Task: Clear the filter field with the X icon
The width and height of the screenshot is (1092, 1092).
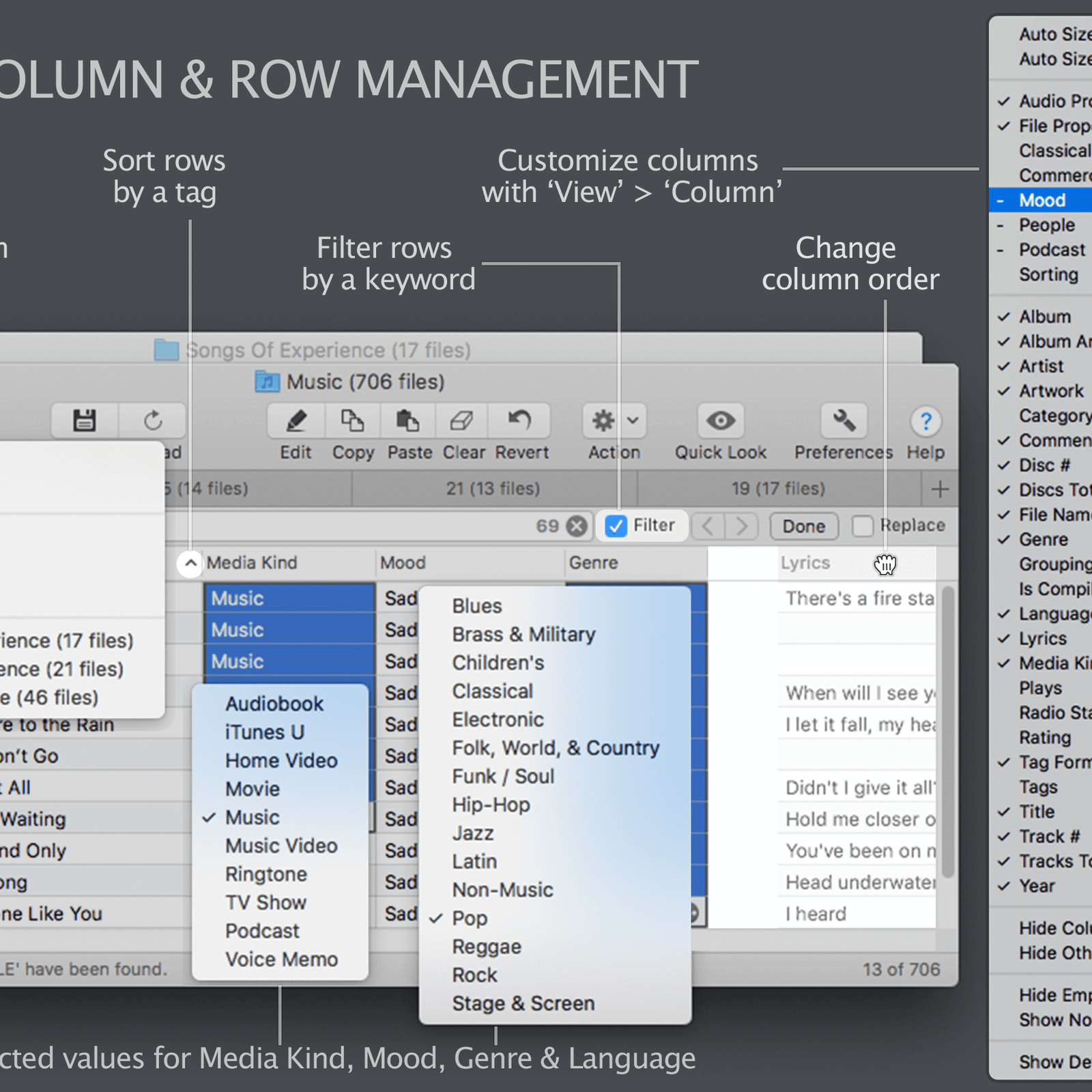Action: click(577, 526)
